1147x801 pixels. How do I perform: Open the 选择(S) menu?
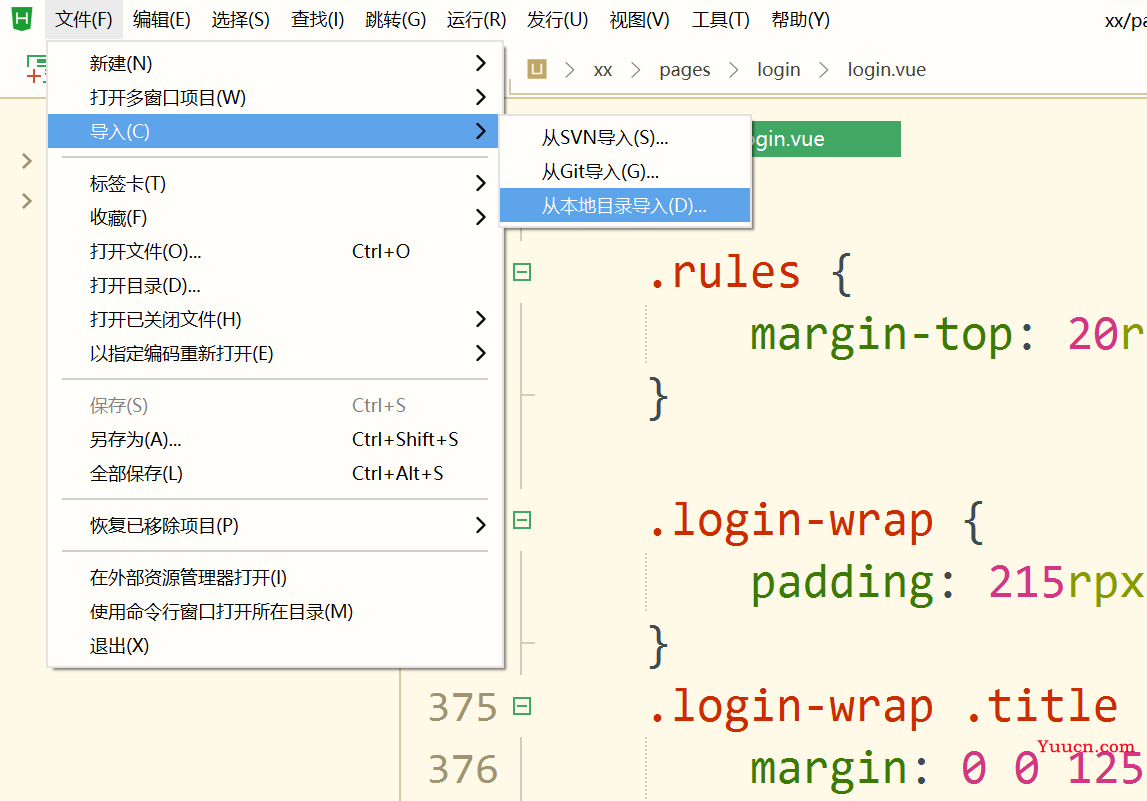(x=241, y=20)
